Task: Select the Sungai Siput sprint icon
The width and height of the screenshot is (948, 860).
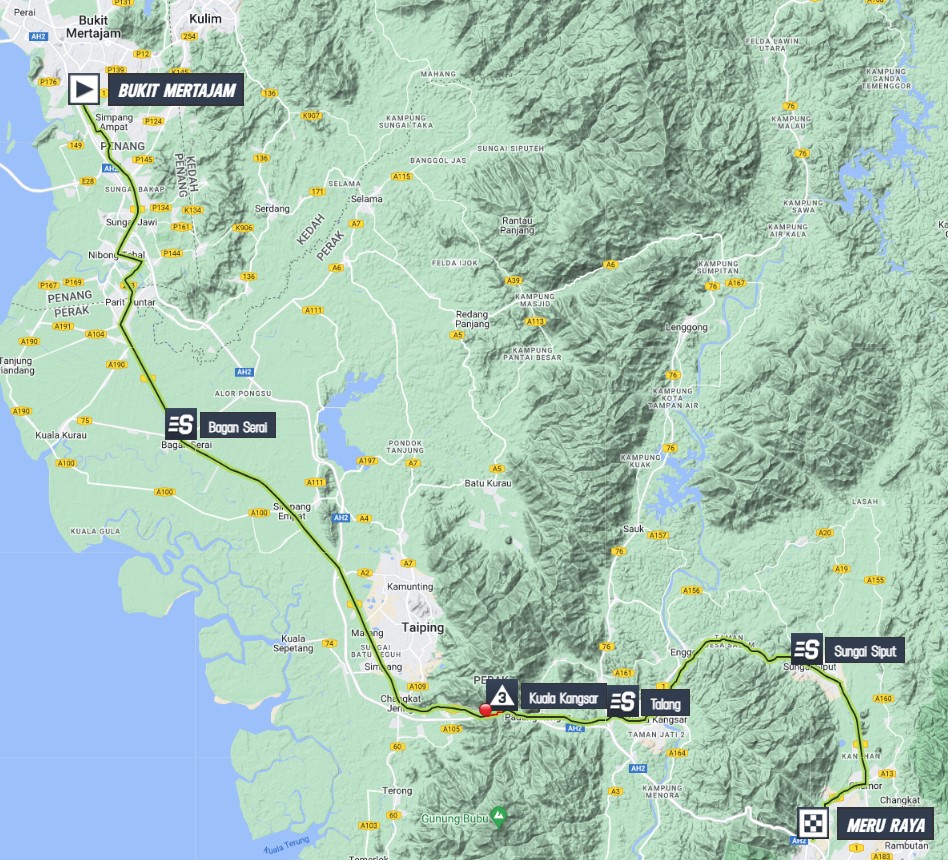Action: click(x=807, y=649)
